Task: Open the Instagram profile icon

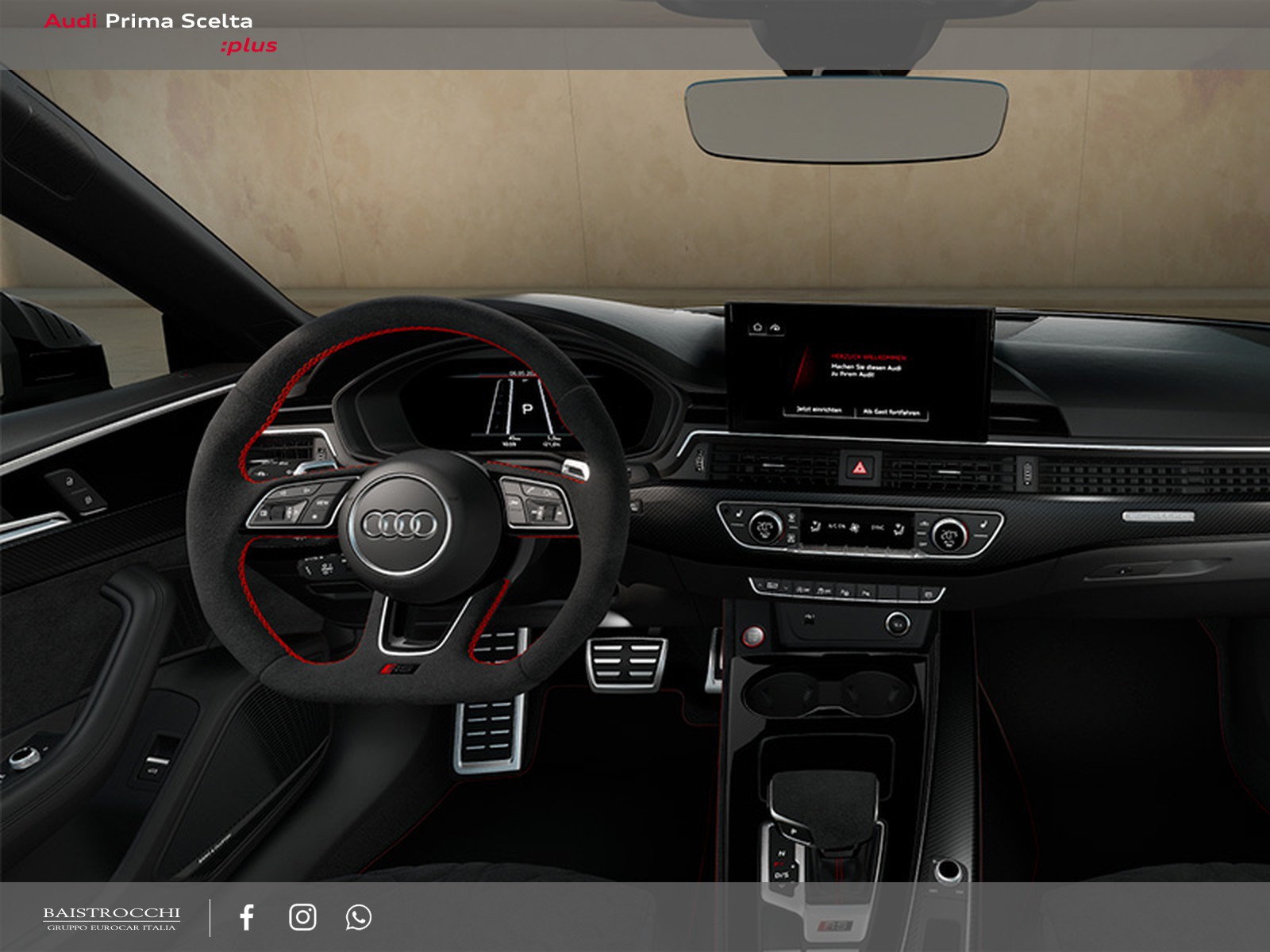Action: 302,917
